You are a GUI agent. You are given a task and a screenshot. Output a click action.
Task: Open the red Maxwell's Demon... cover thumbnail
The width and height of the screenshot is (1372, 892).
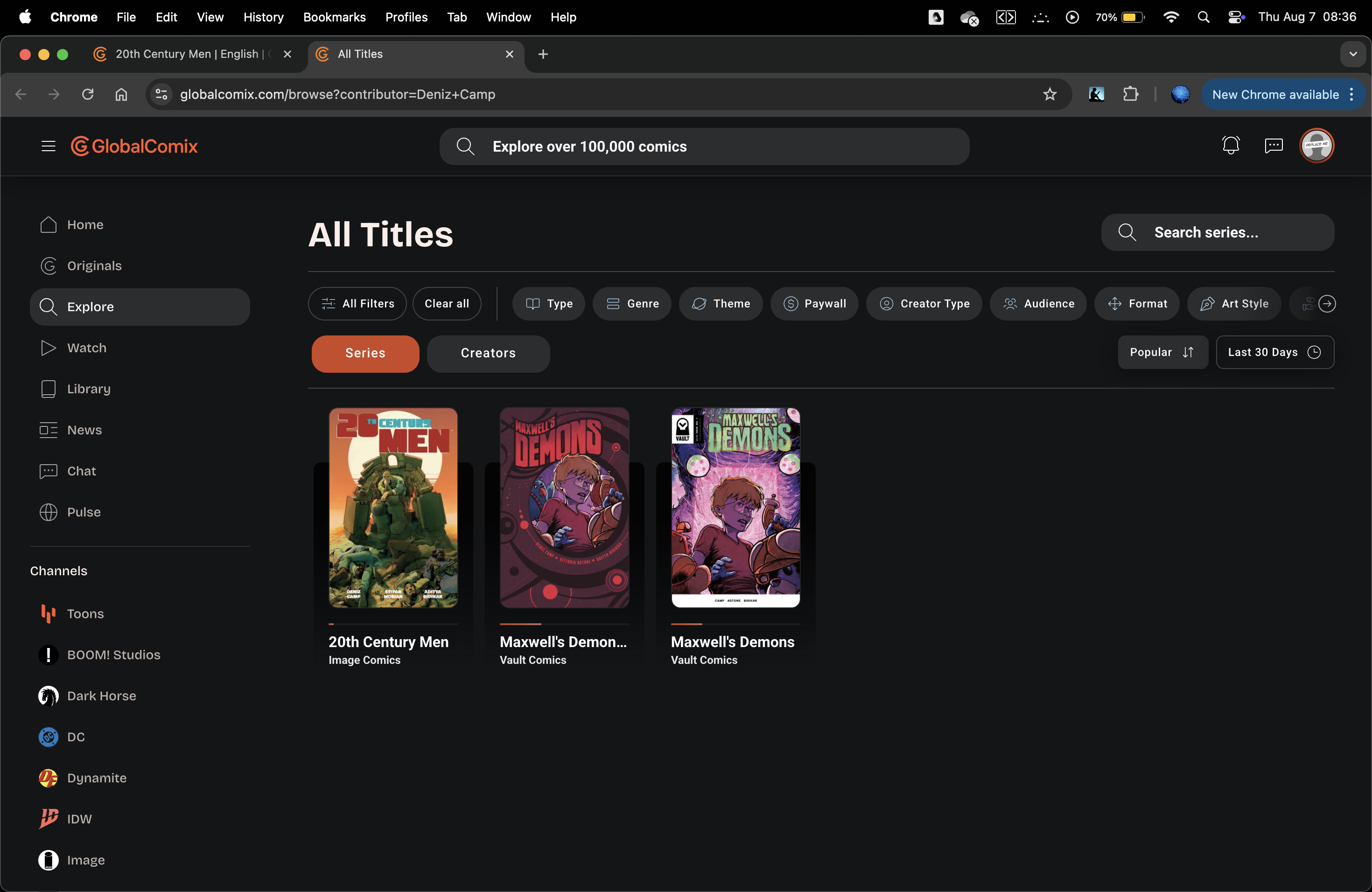(564, 508)
